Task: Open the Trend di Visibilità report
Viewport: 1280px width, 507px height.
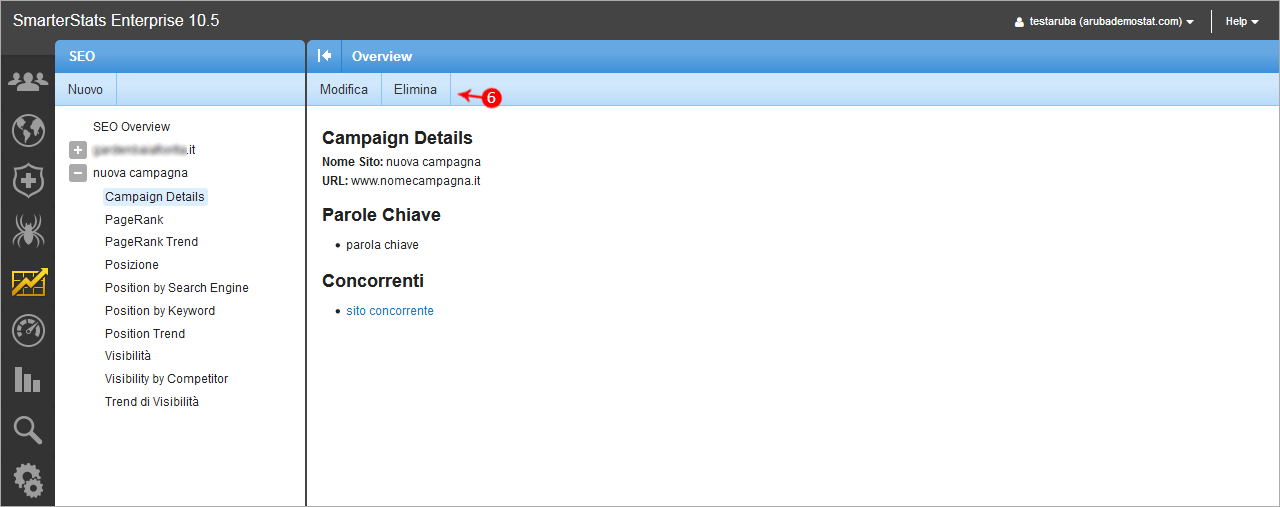Action: (152, 402)
